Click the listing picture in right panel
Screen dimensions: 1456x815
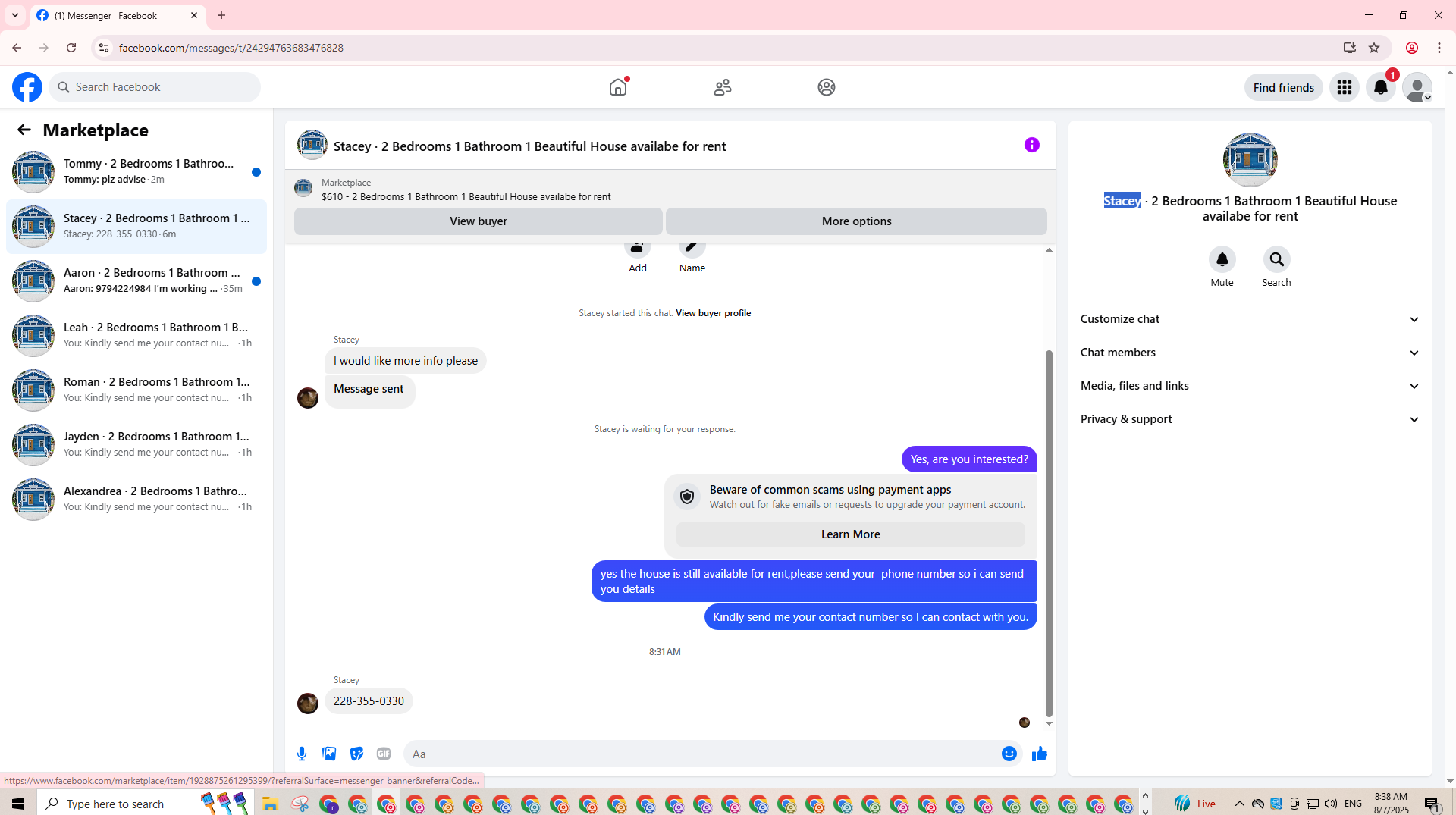tap(1250, 160)
